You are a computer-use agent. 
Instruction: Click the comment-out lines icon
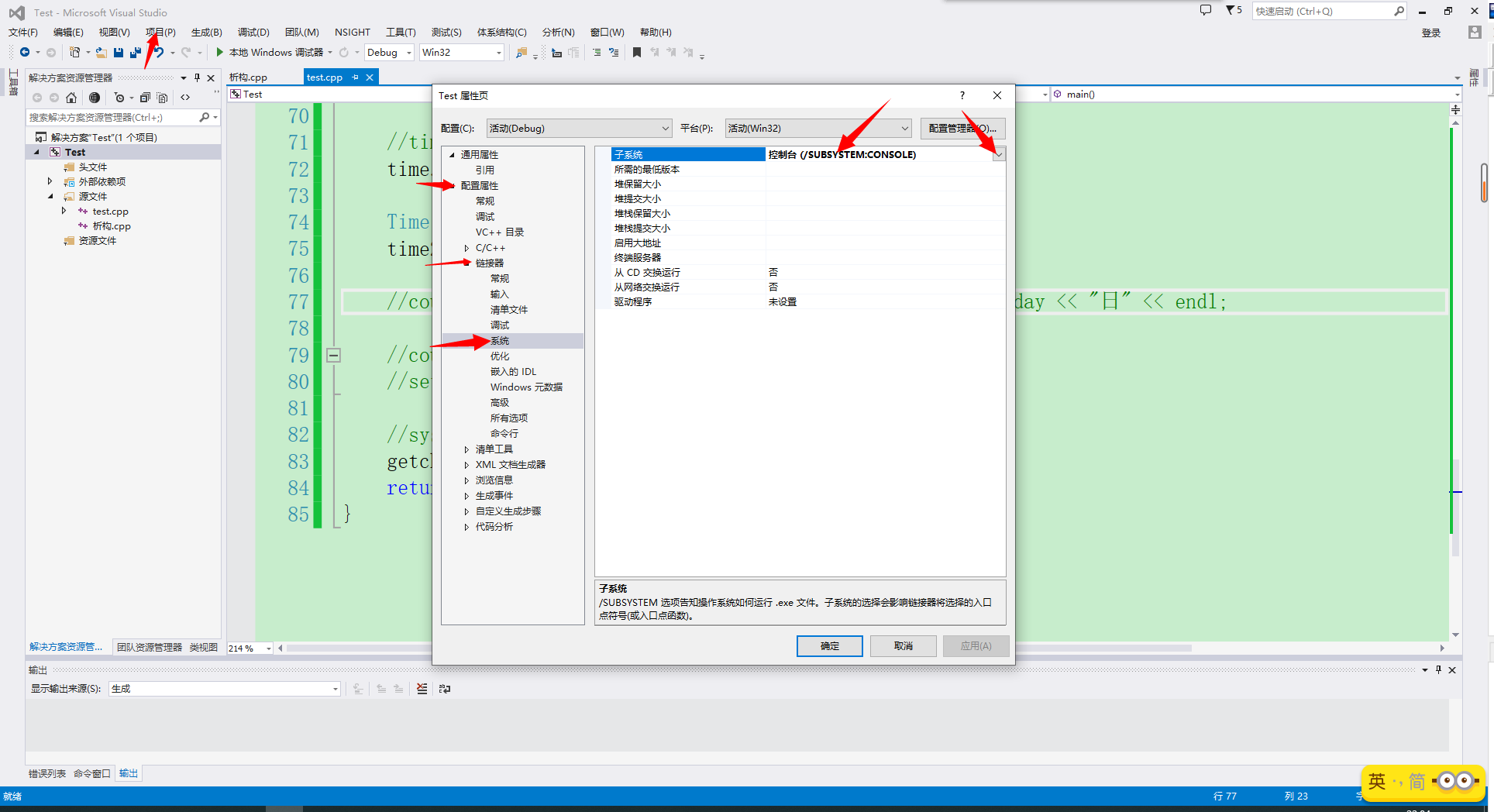(597, 52)
